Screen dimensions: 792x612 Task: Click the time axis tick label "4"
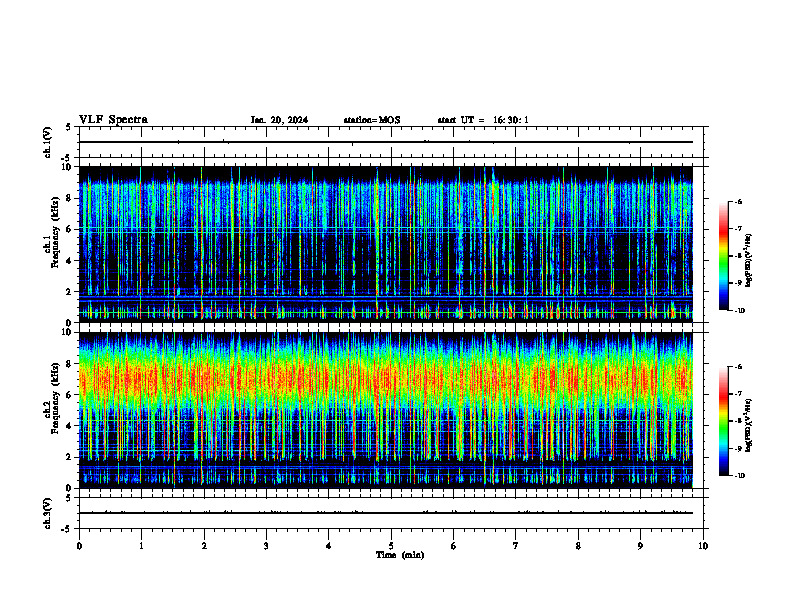click(x=329, y=546)
